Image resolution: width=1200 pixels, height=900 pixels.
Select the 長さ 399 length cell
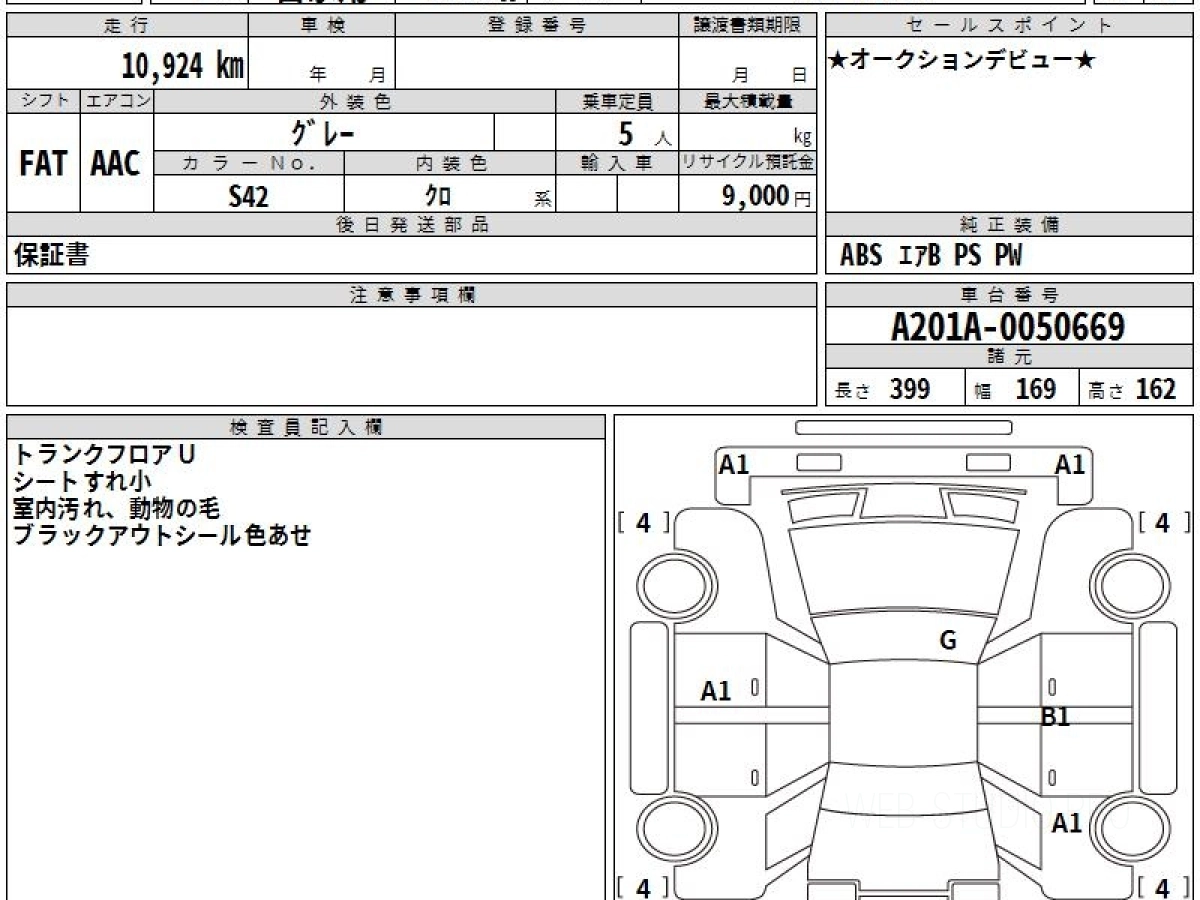coord(894,389)
